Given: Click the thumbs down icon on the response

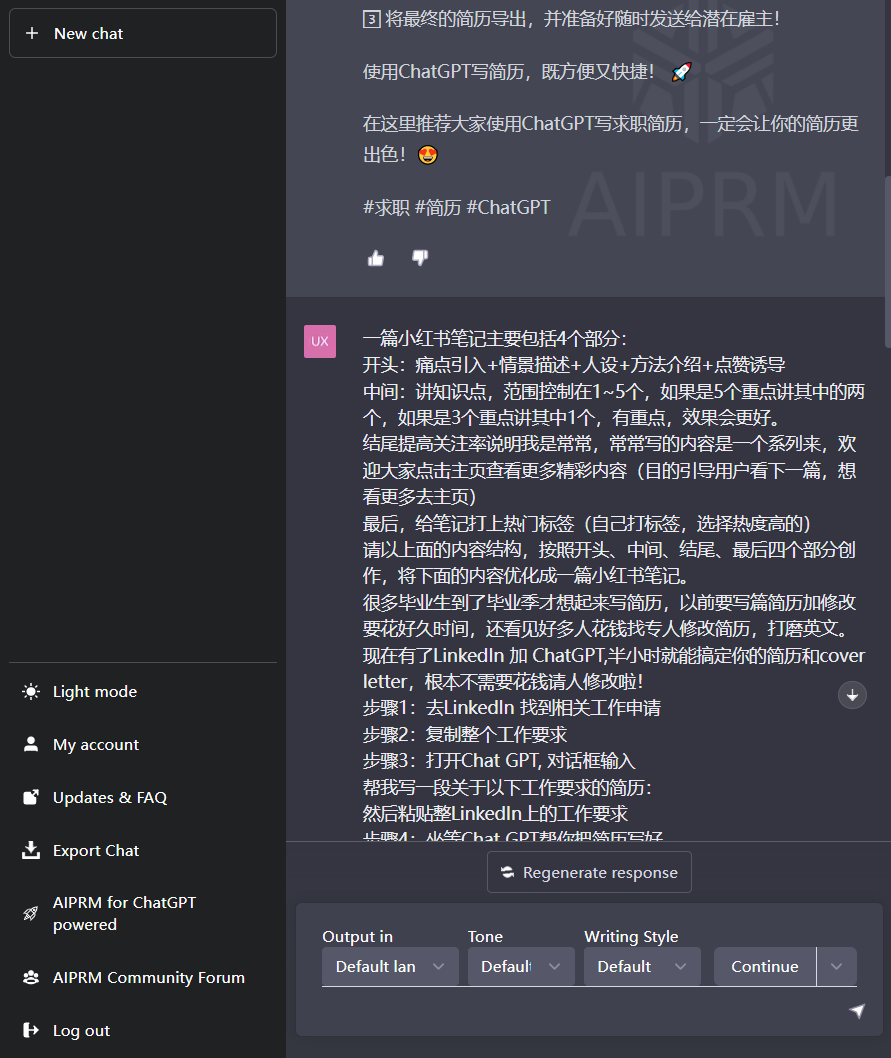Looking at the screenshot, I should (x=420, y=258).
